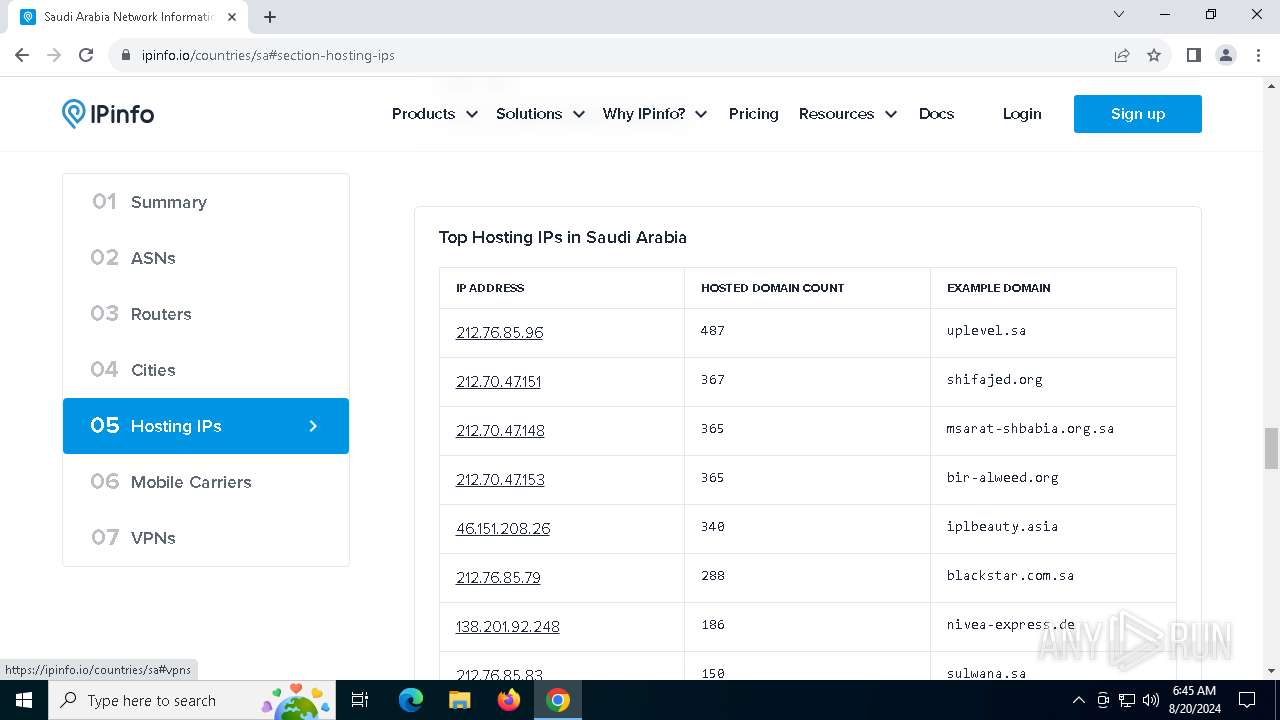The image size is (1280, 720).
Task: Click the page vertical scrollbar thumb
Action: [x=1271, y=448]
